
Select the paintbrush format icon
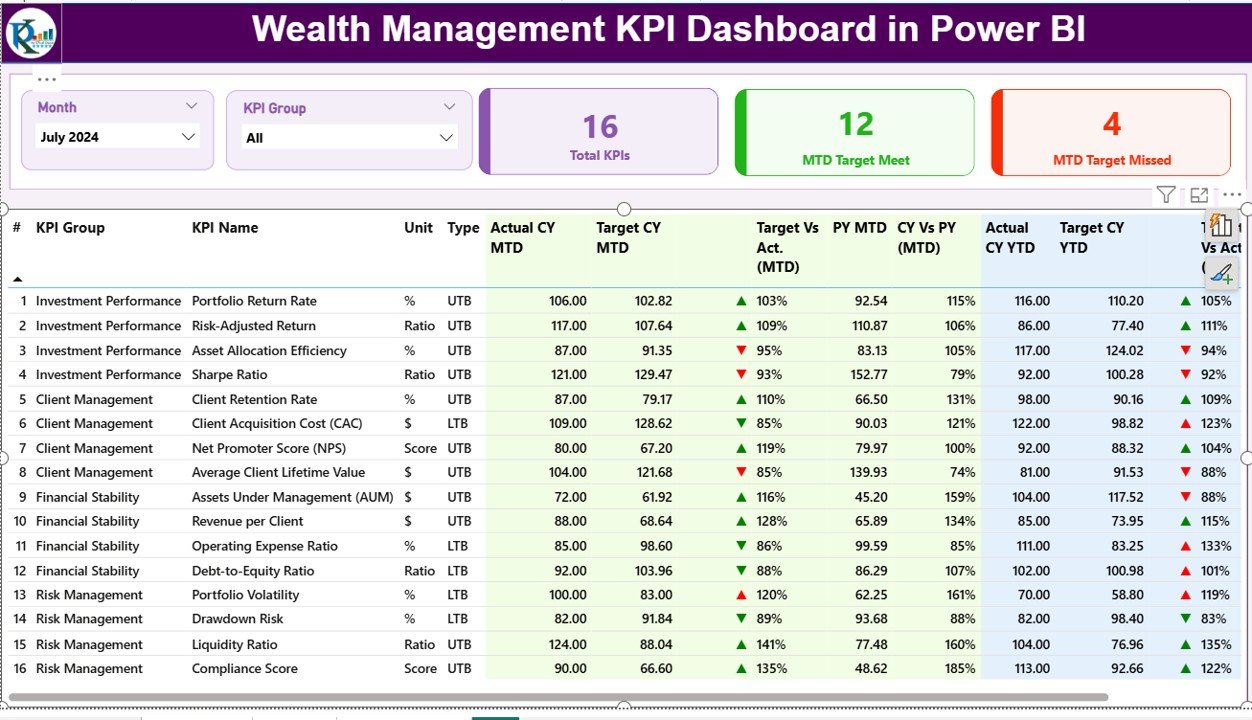point(1221,272)
